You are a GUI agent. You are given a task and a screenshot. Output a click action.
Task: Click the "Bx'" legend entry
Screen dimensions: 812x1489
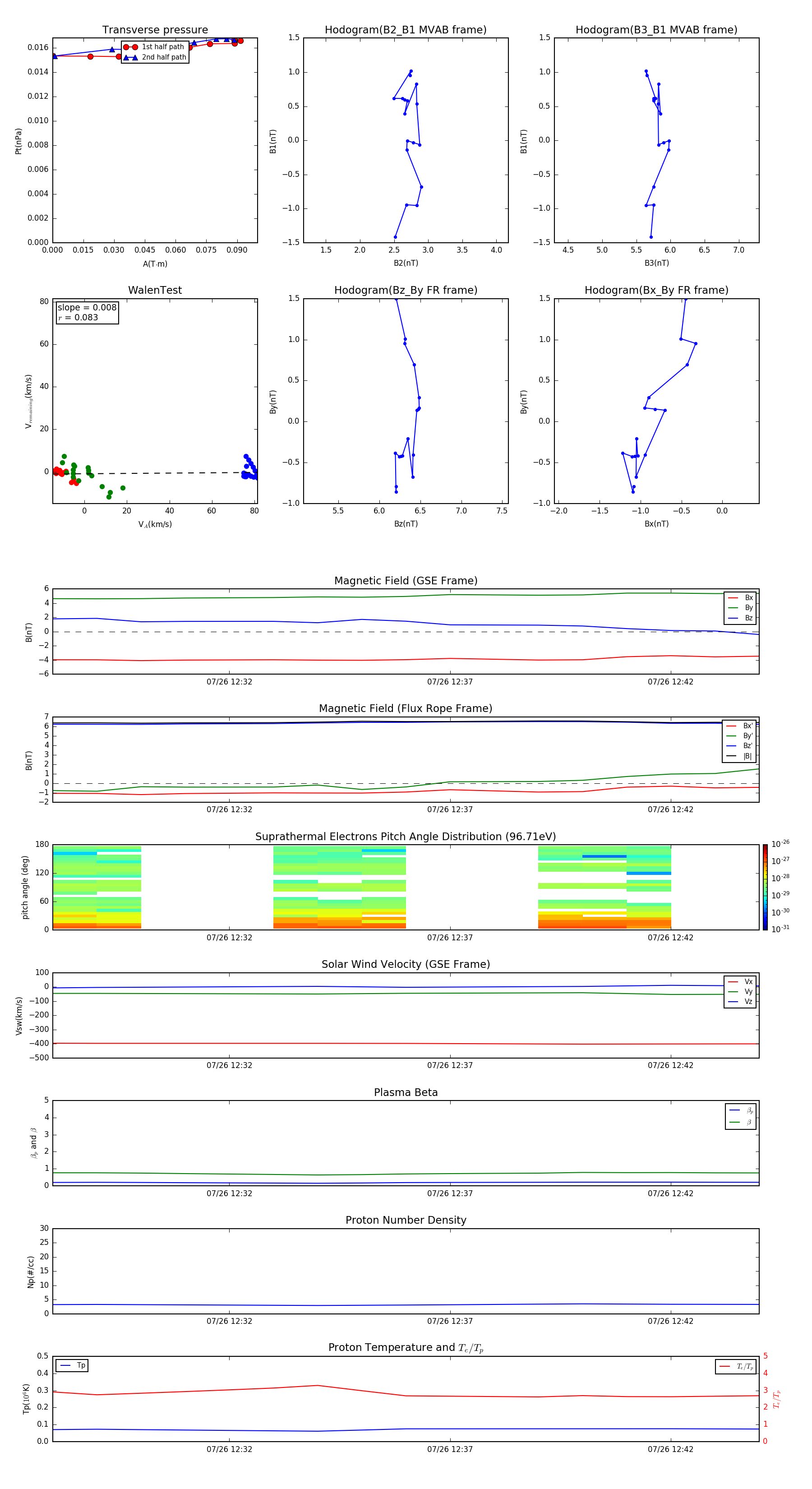pyautogui.click(x=740, y=726)
